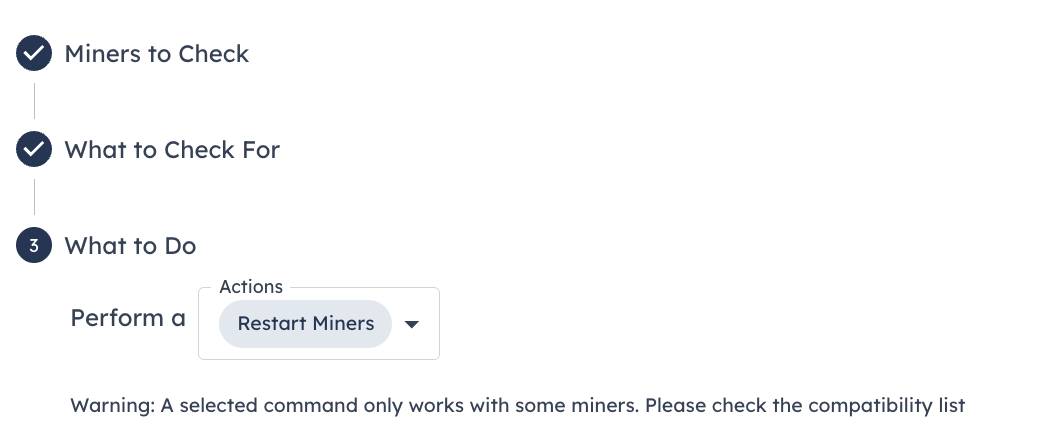
Task: Select the step 3 number circle
Action: tap(34, 246)
